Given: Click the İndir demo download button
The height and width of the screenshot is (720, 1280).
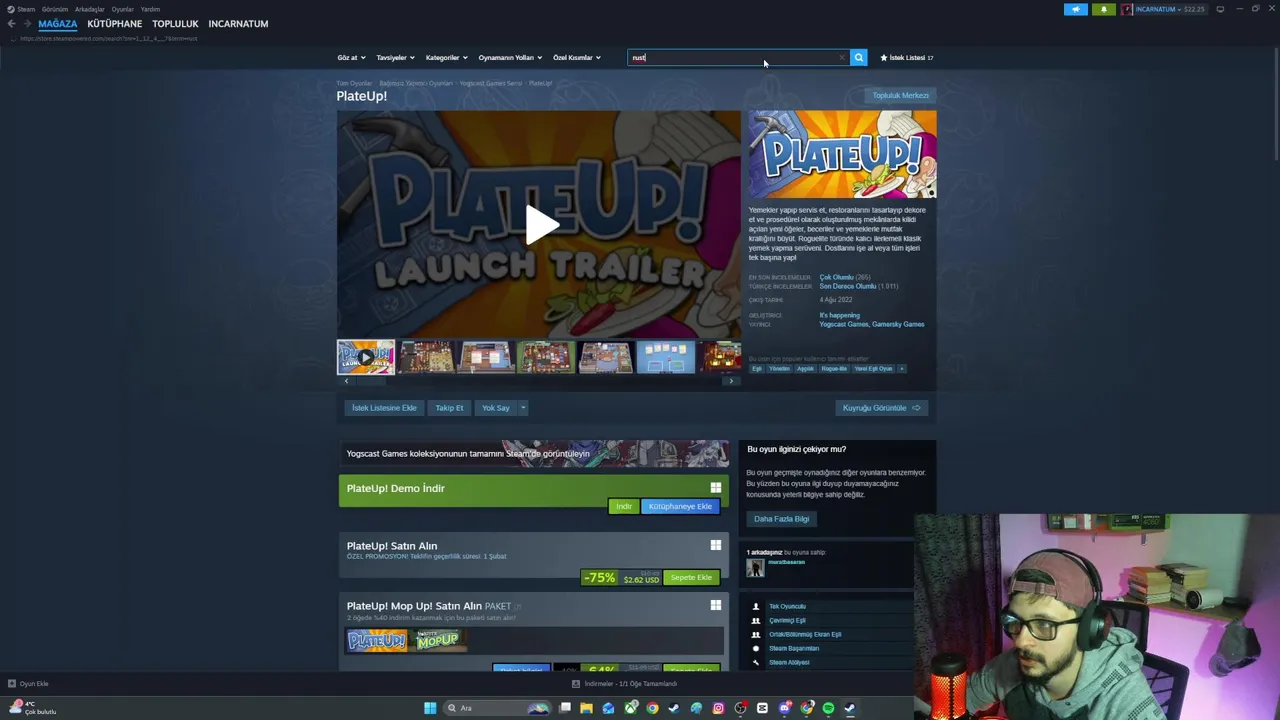Looking at the screenshot, I should pos(624,506).
